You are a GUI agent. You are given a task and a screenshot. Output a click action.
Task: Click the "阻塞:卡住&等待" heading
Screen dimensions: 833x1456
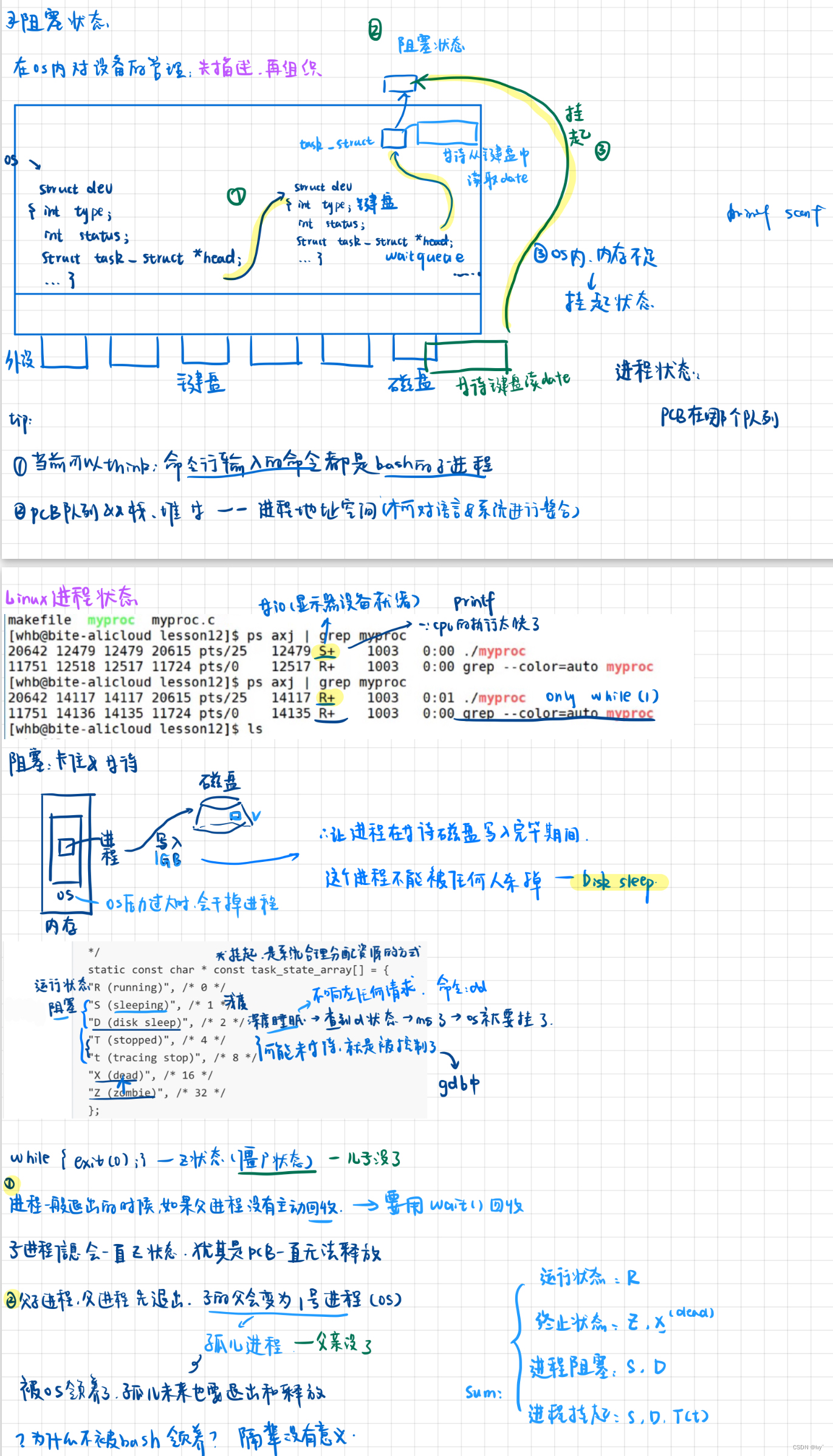pos(73,763)
